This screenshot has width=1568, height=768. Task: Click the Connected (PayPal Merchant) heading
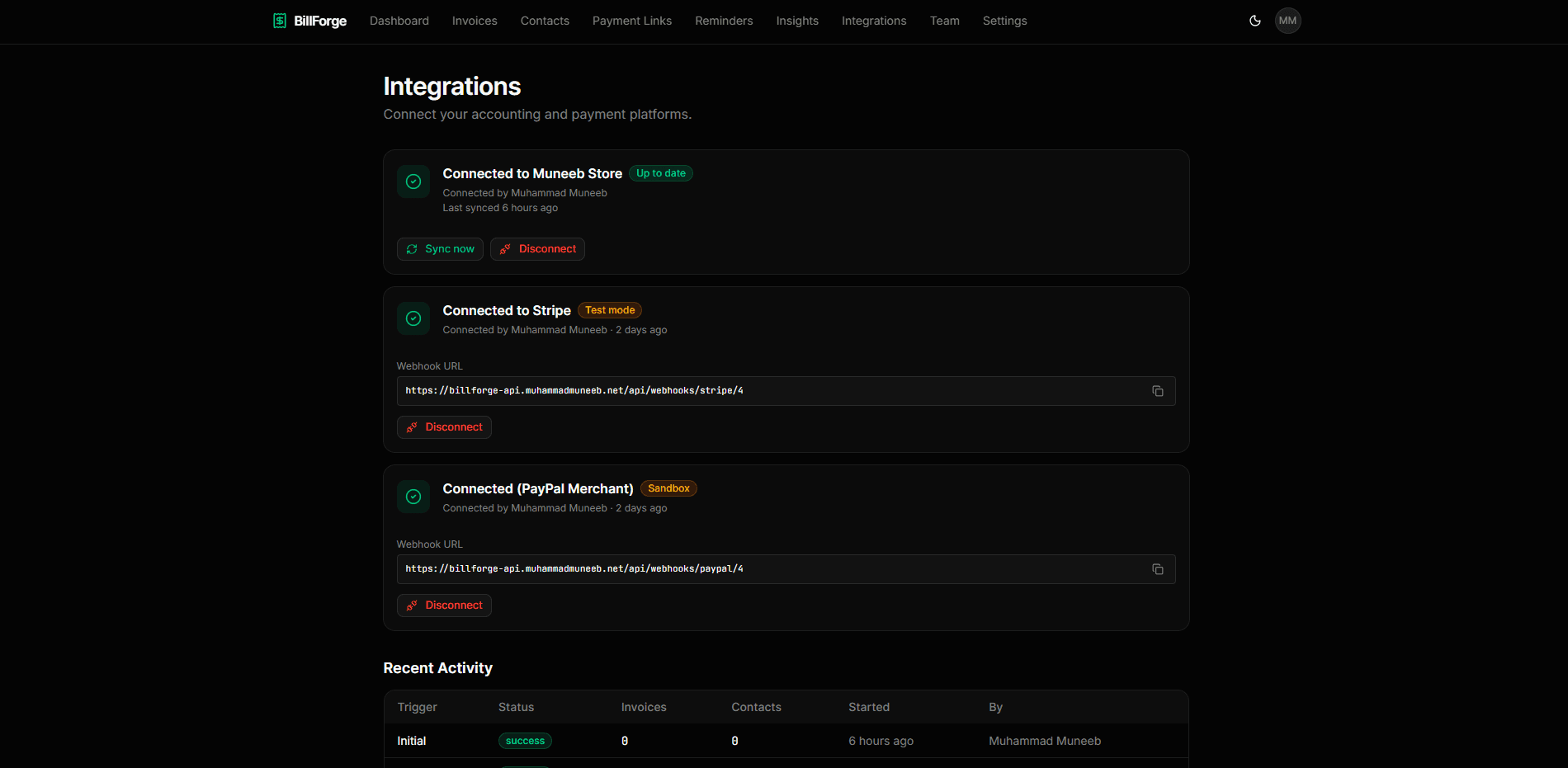(538, 488)
